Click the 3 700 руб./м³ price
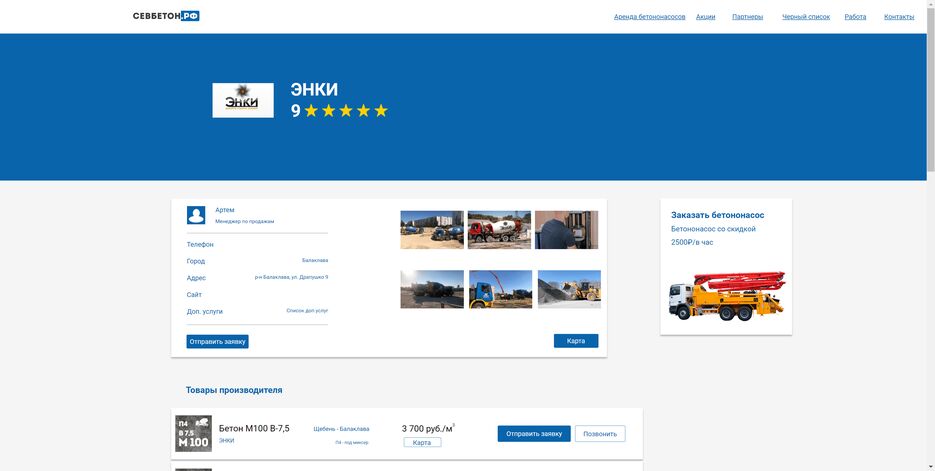Screen dimensions: 935x471 click(428, 428)
